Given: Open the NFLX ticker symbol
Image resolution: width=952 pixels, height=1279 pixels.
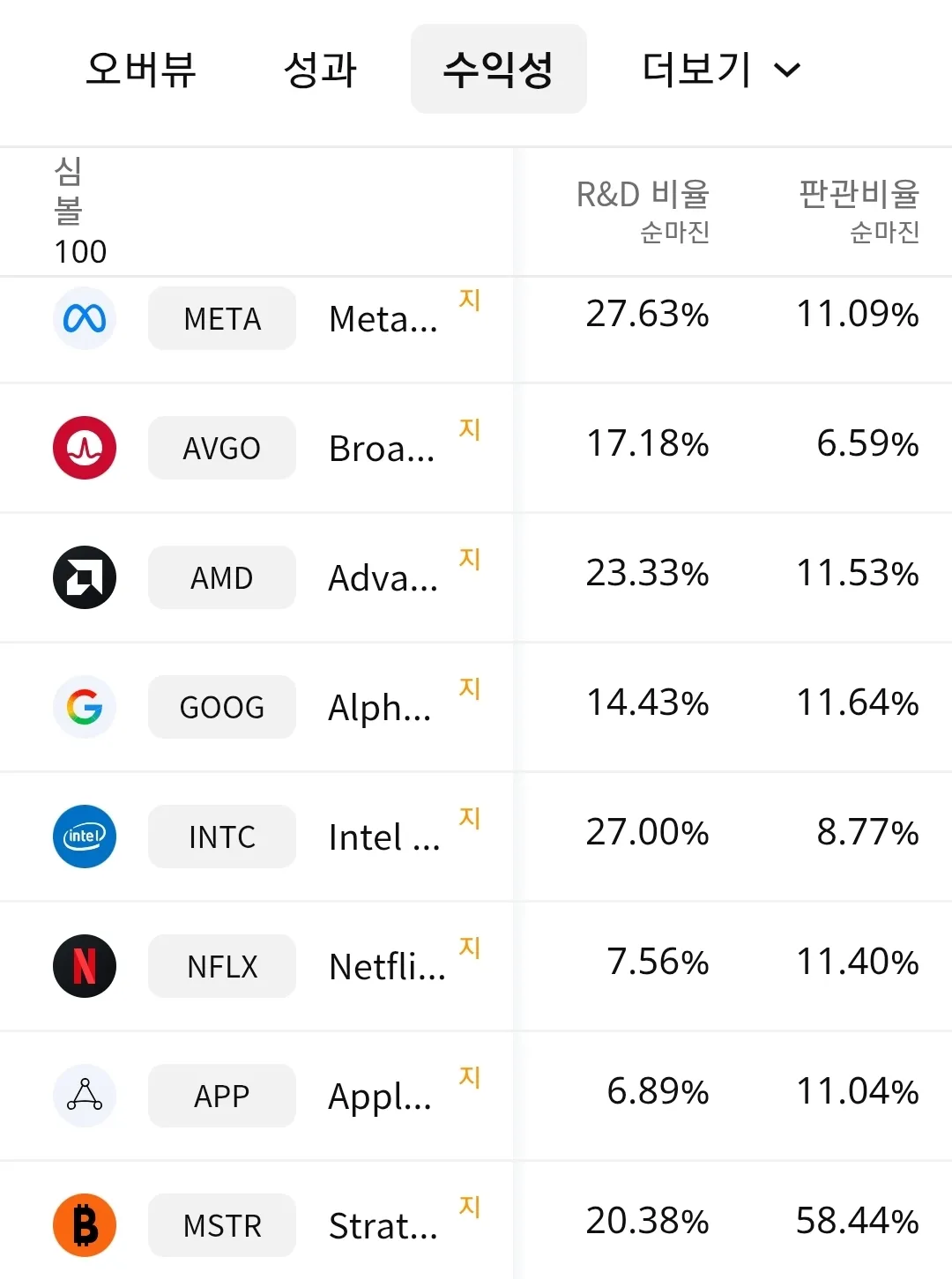Looking at the screenshot, I should [222, 966].
